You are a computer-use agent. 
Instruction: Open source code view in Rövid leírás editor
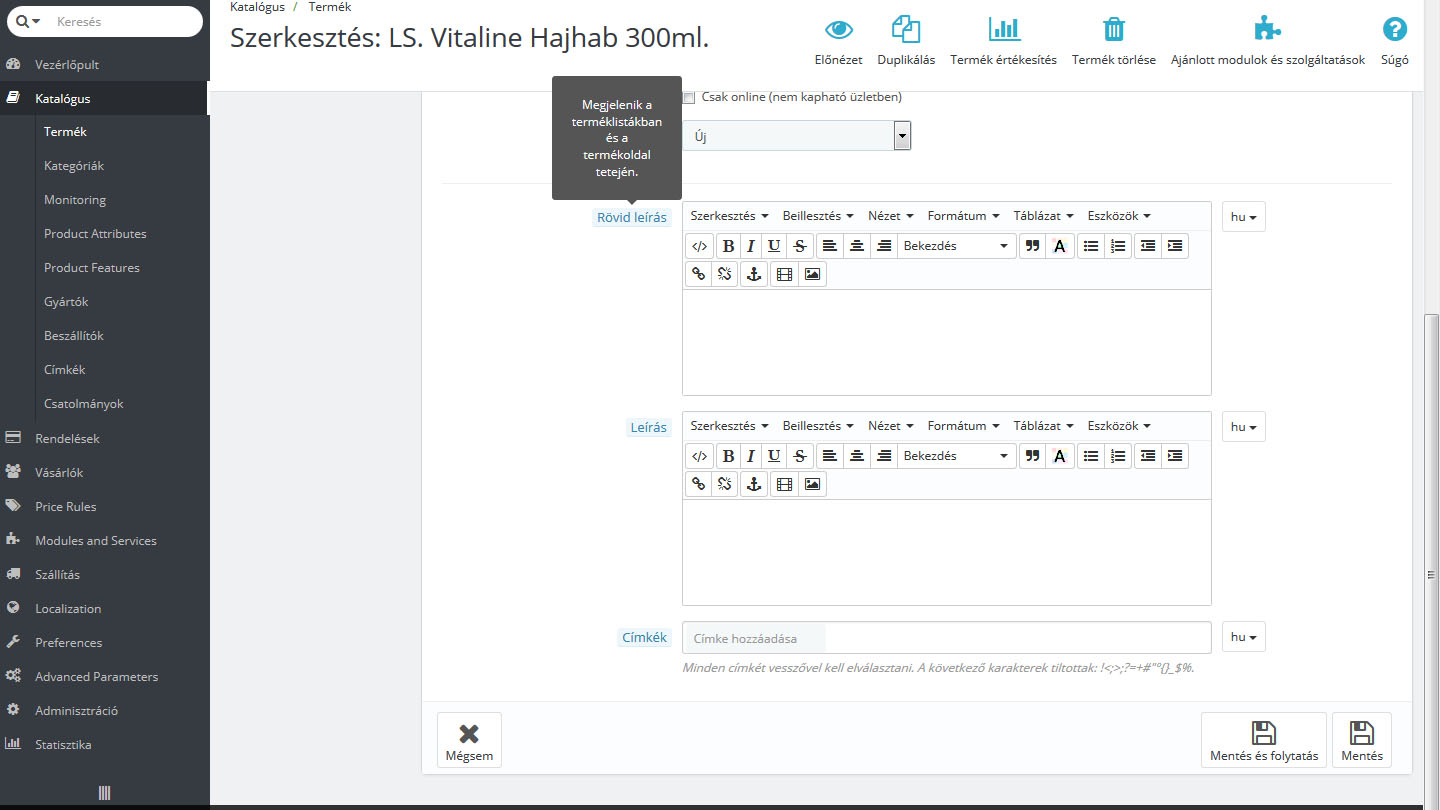pyautogui.click(x=700, y=246)
